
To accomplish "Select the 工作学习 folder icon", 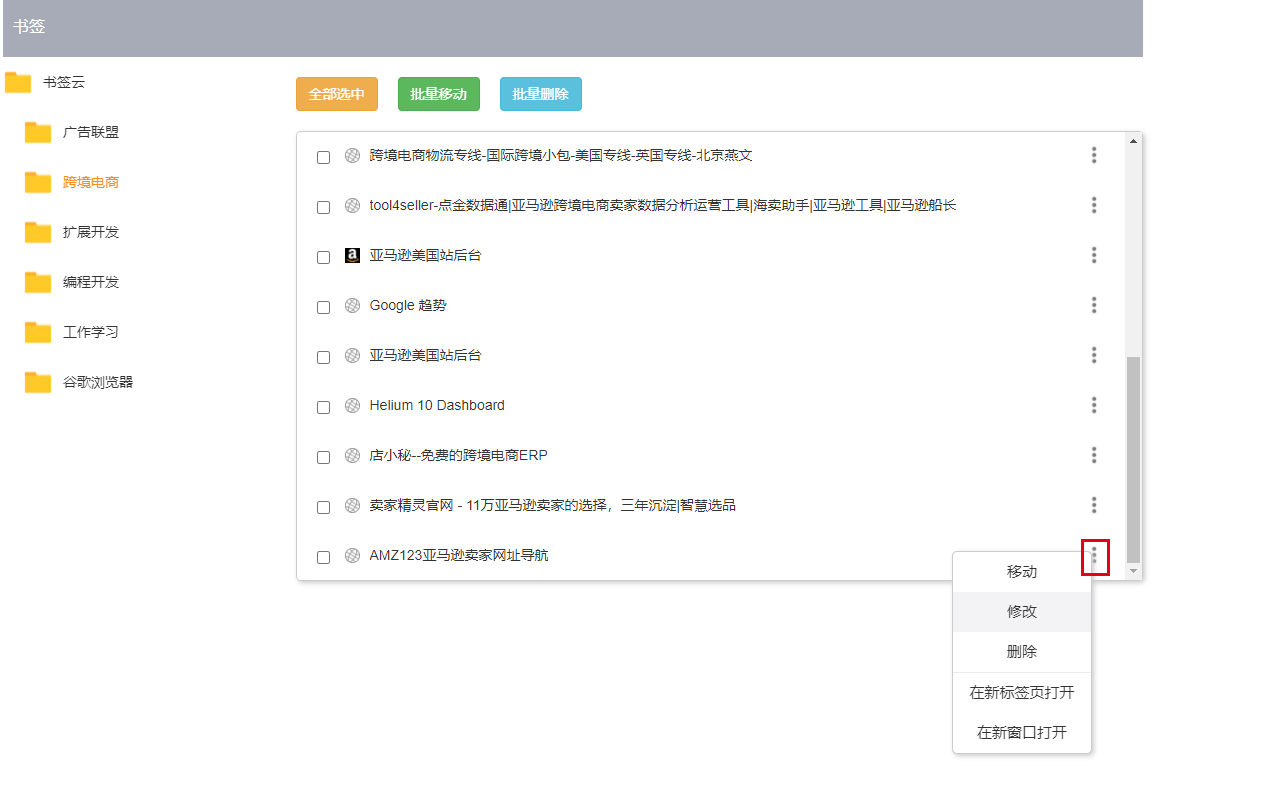I will pyautogui.click(x=38, y=332).
